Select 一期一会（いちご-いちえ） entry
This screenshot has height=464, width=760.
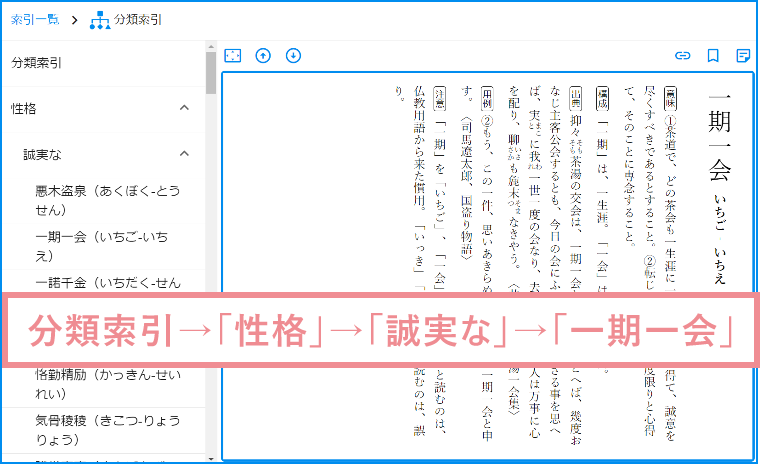coord(102,246)
